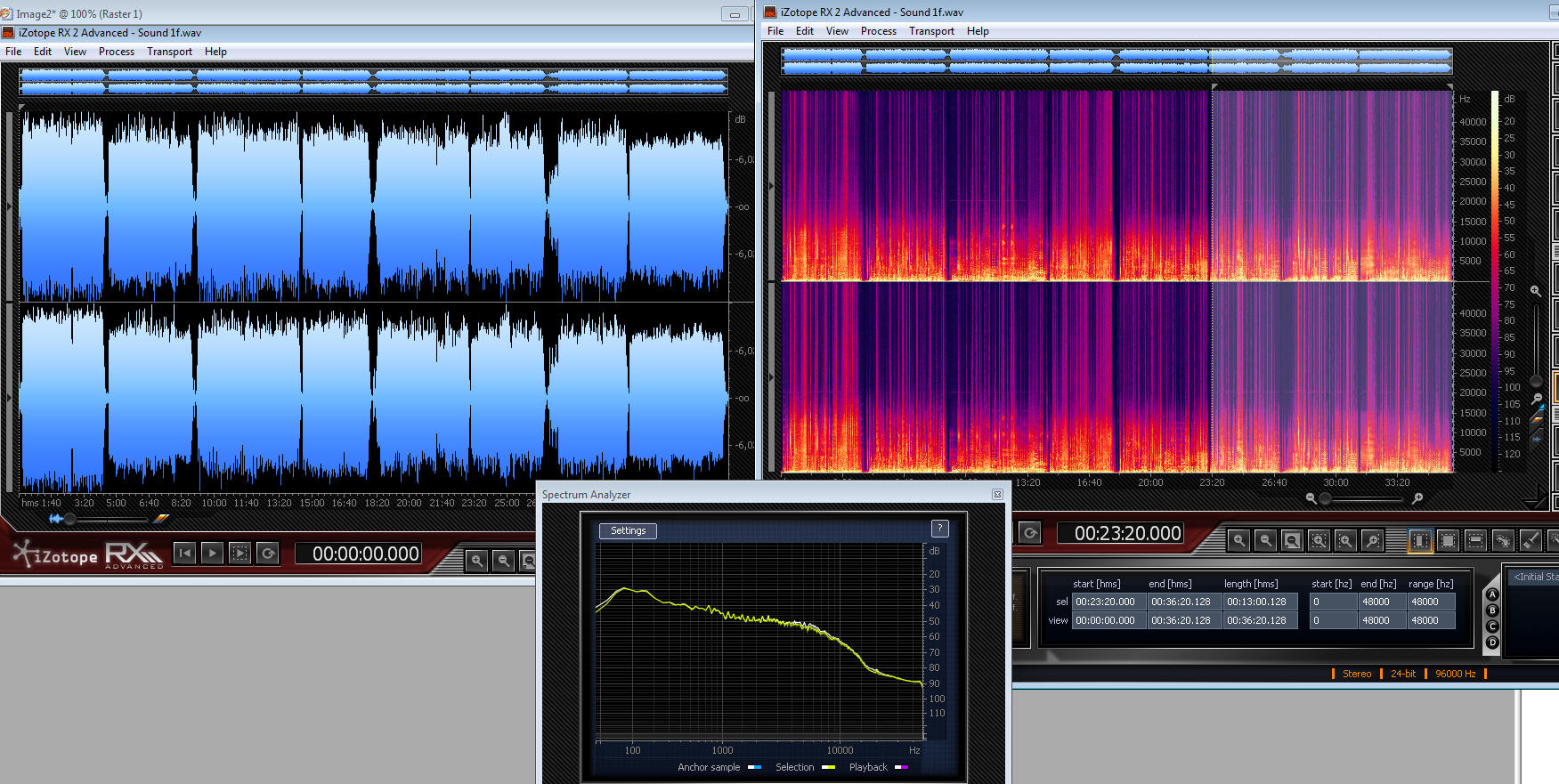Select the time-frequency selection tool
Viewport: 1559px width, 784px height.
(x=1448, y=540)
